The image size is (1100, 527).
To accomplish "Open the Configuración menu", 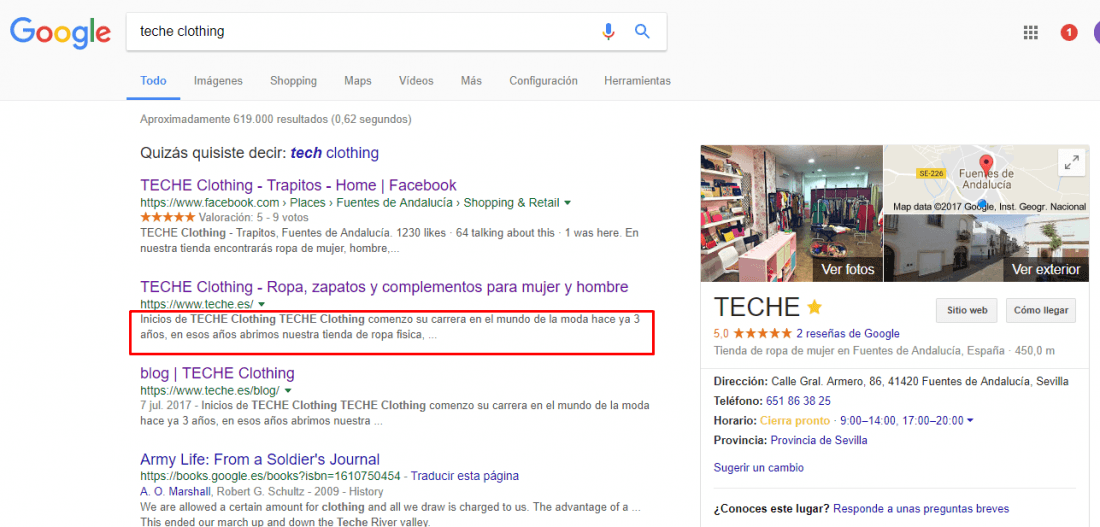I will 544,81.
